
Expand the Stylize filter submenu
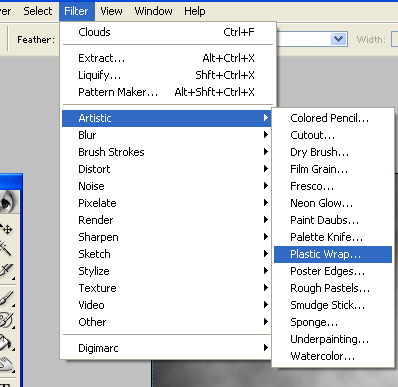coord(167,271)
